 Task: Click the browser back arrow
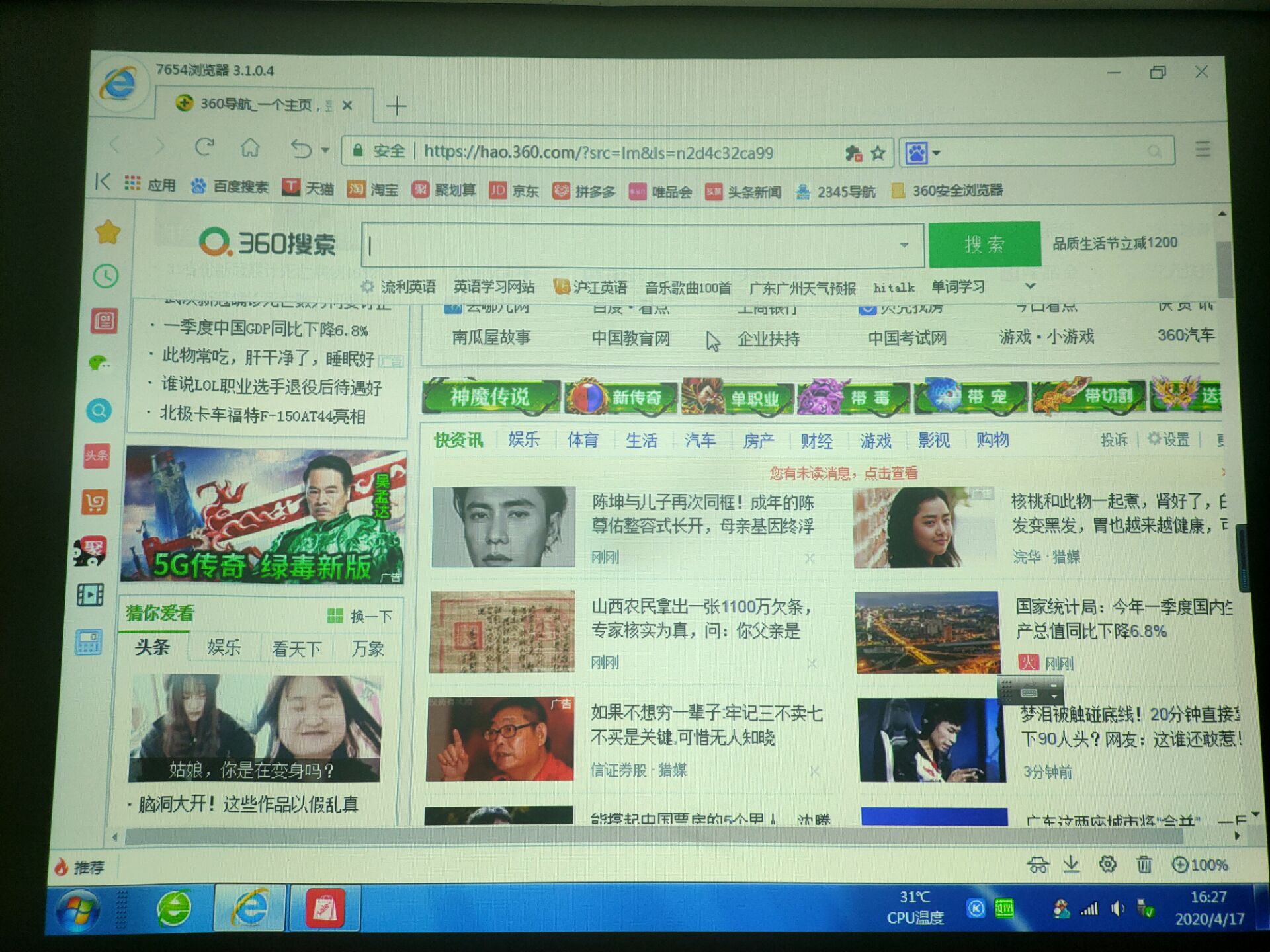click(x=116, y=144)
